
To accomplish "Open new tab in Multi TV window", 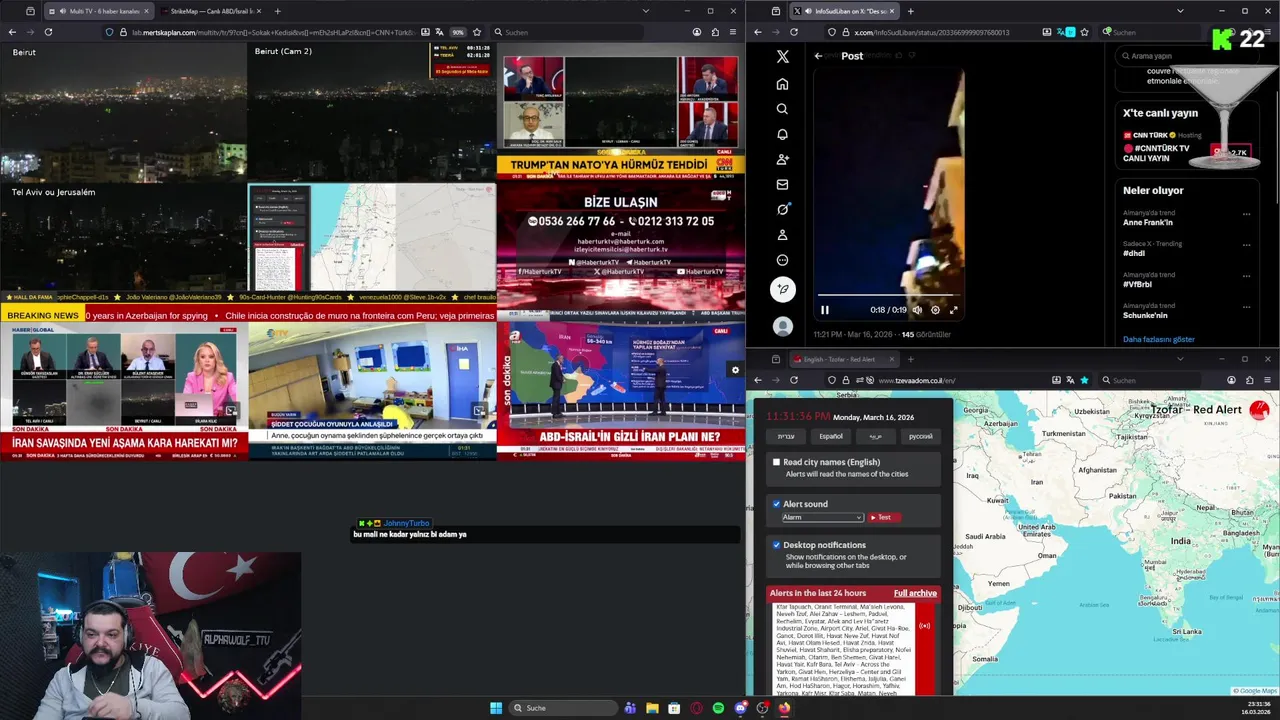I will click(x=277, y=11).
